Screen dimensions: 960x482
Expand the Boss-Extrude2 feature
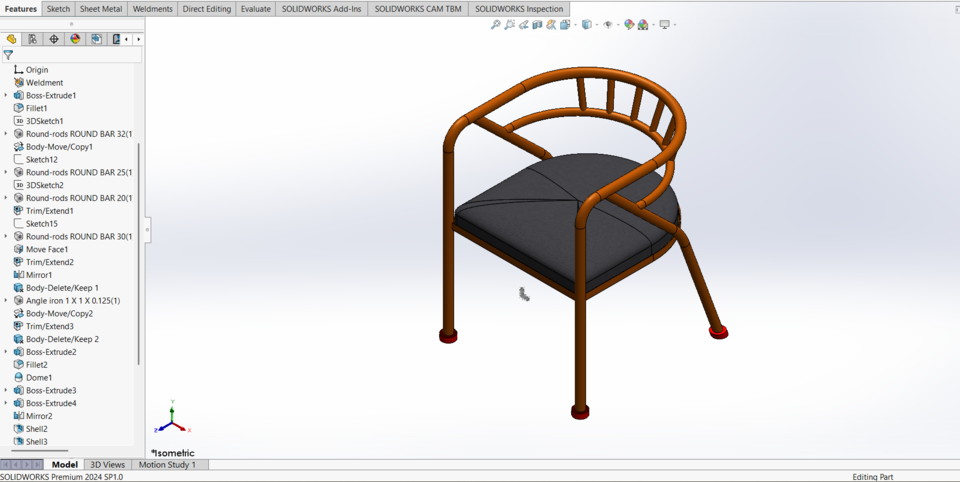click(6, 352)
